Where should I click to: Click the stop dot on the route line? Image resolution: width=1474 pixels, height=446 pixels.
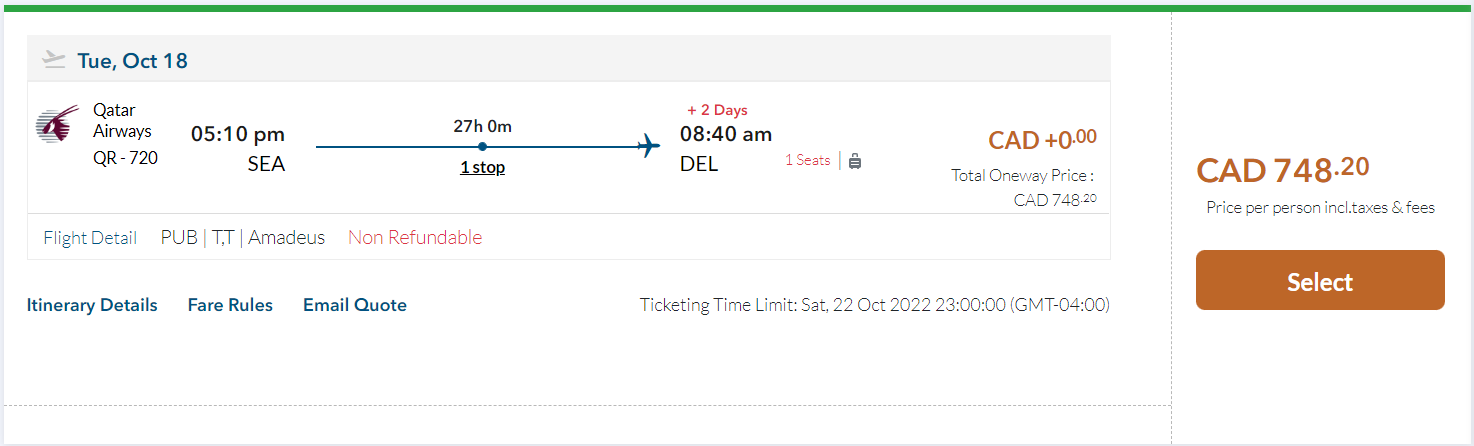point(482,147)
